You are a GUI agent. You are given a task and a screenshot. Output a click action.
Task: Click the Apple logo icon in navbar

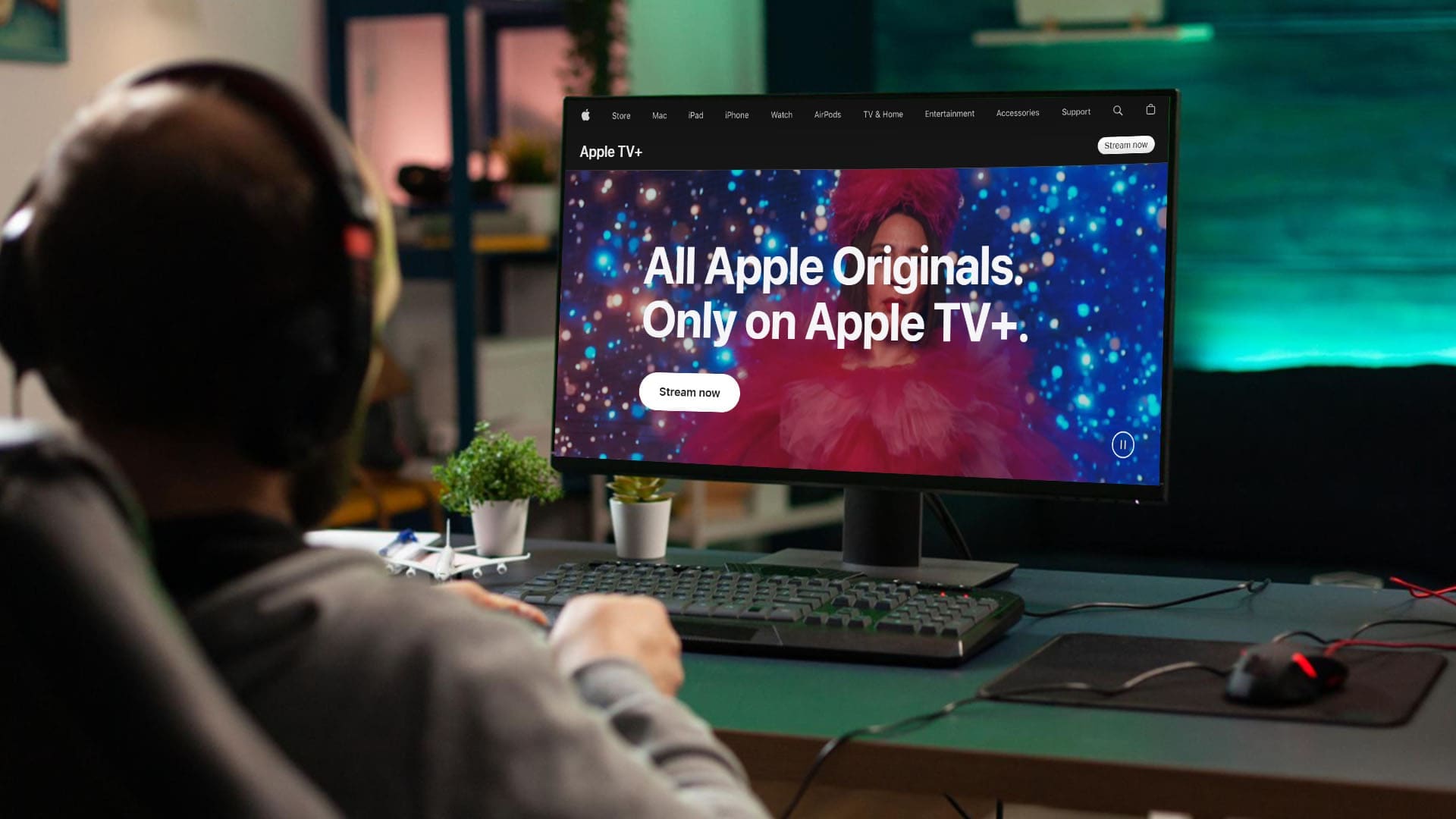pyautogui.click(x=585, y=113)
